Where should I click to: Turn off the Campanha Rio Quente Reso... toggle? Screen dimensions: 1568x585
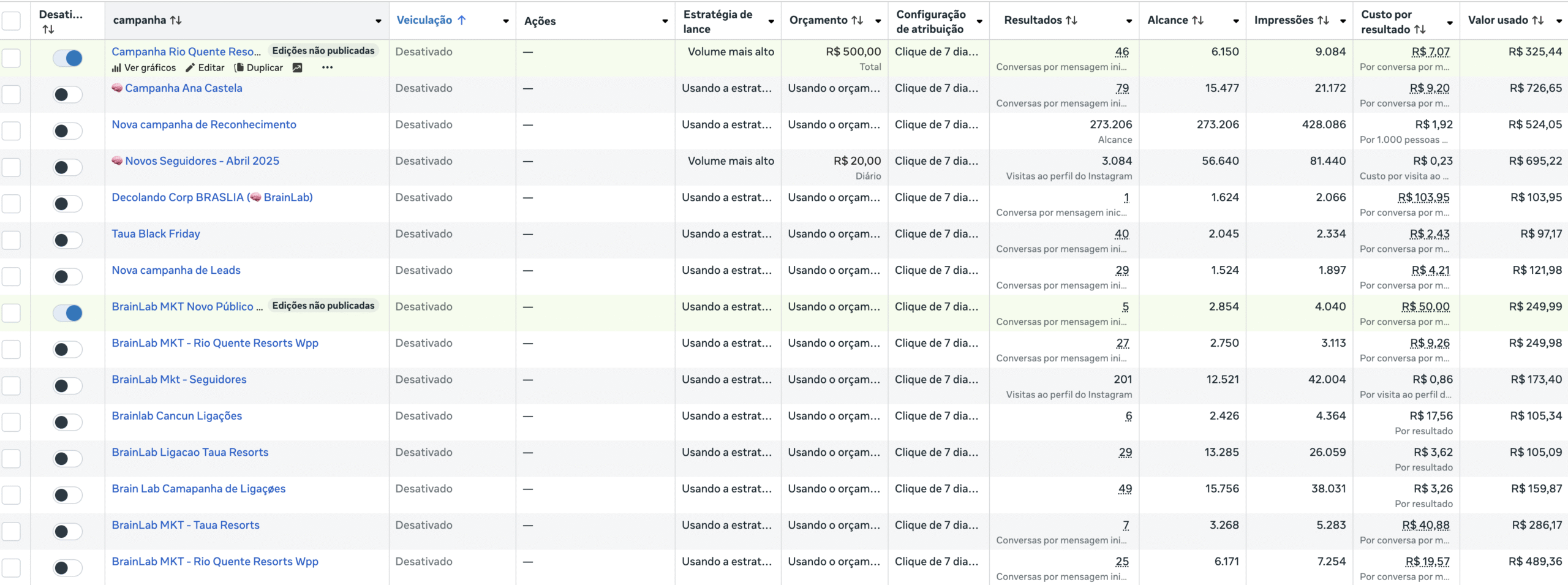[x=67, y=58]
